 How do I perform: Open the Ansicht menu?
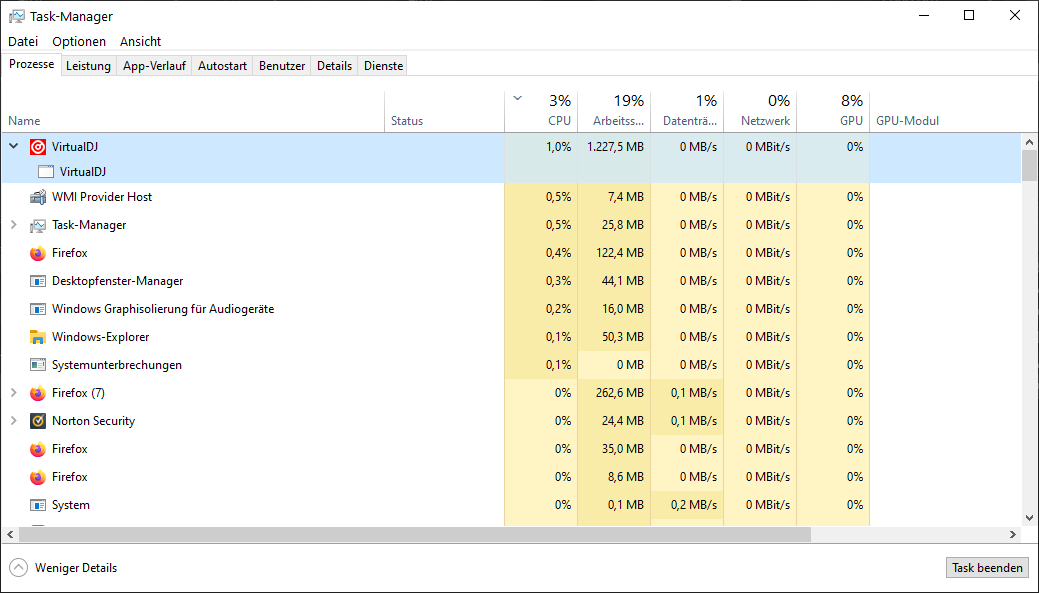140,41
